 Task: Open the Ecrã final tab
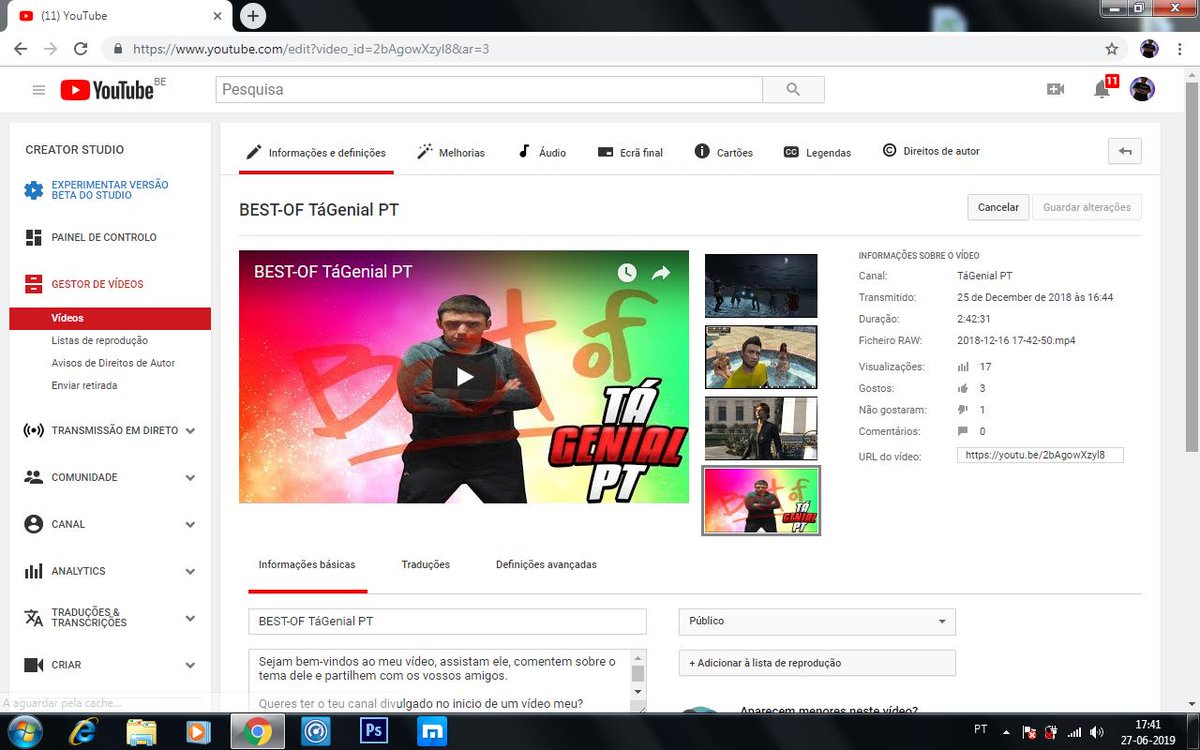tap(630, 152)
